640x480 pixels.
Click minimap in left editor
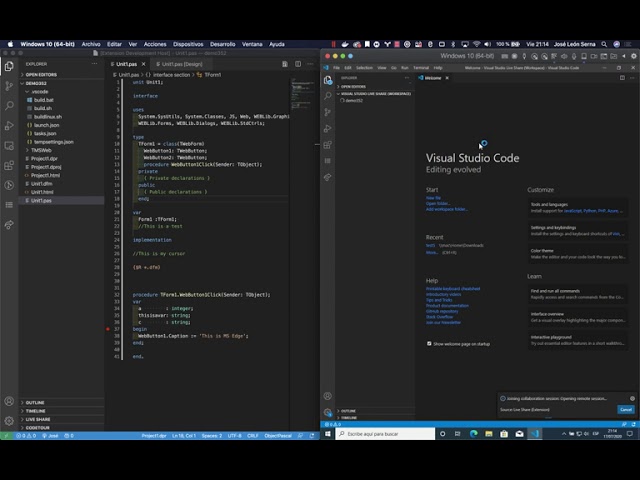coord(301,94)
